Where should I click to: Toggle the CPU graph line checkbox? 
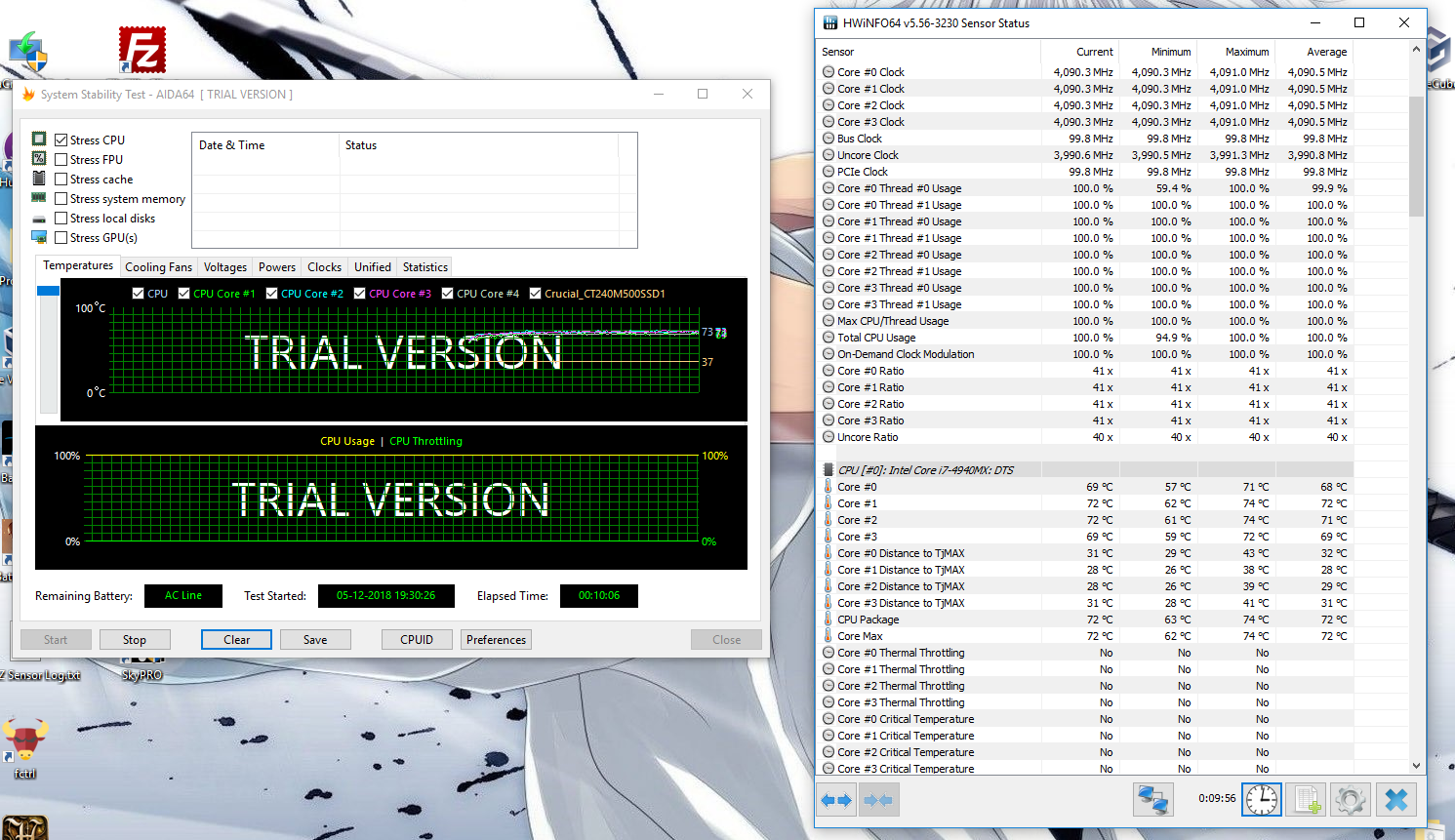138,294
